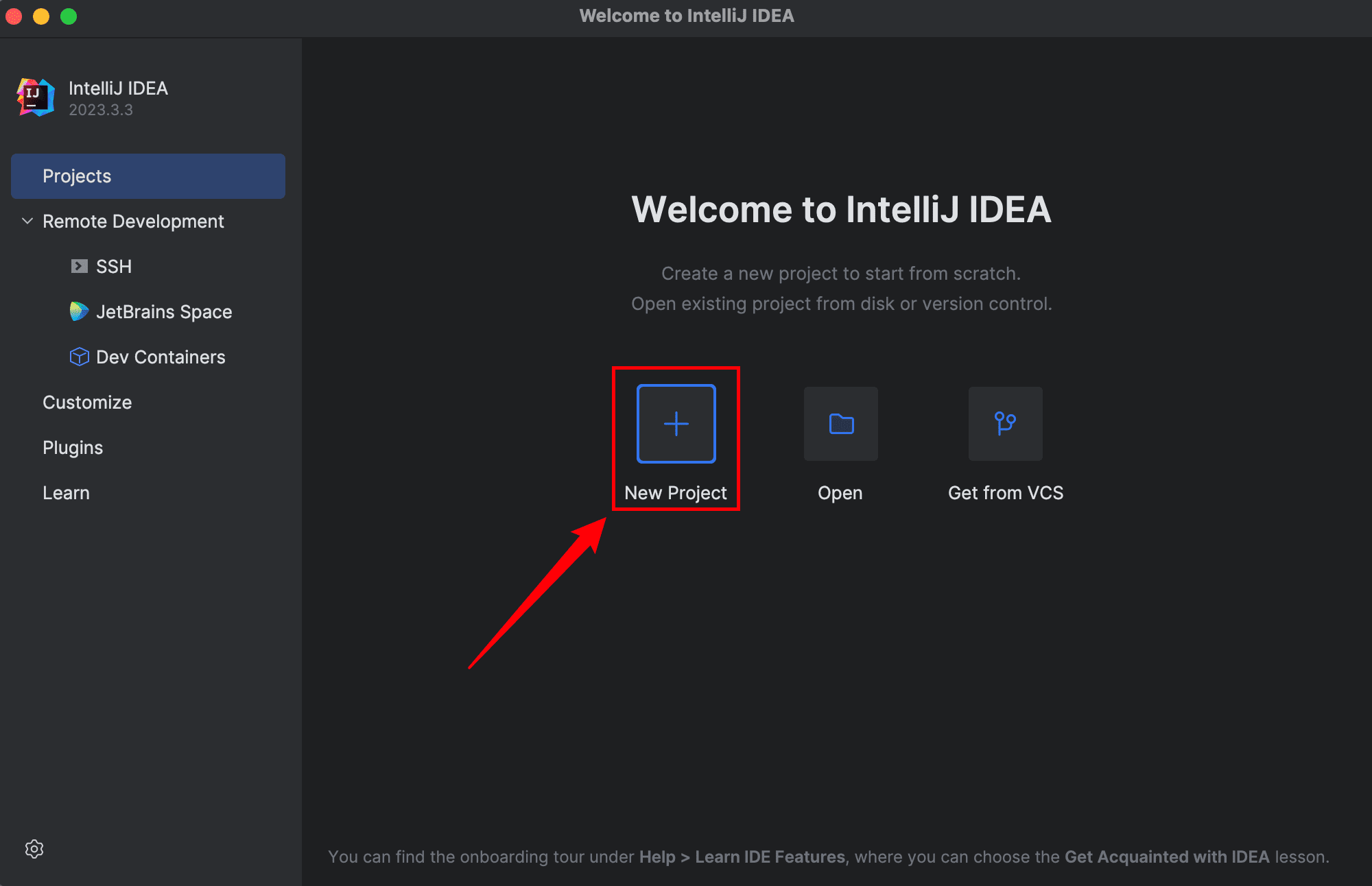Open the settings gear icon
This screenshot has width=1372, height=886.
click(x=34, y=849)
